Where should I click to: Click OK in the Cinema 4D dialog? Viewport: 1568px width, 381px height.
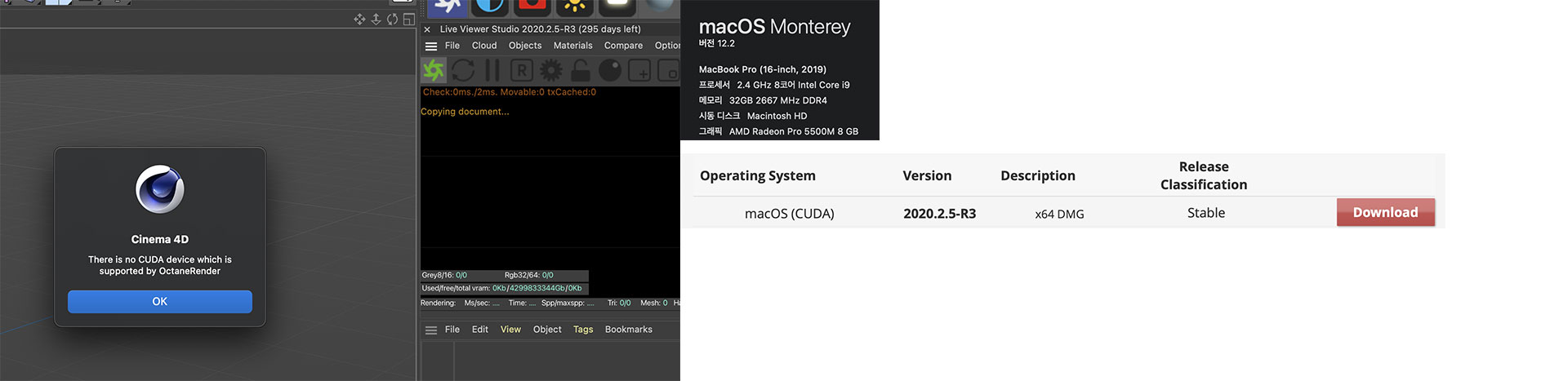click(x=160, y=301)
